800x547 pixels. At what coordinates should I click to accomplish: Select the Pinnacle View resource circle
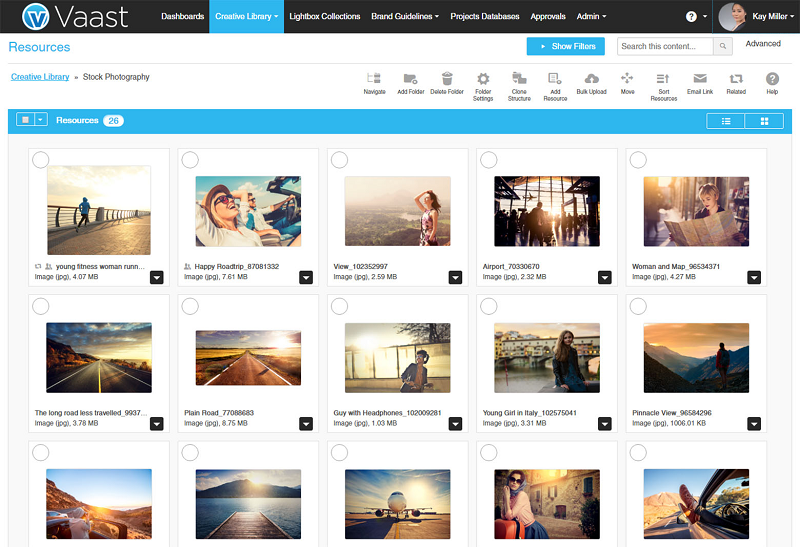[x=638, y=306]
